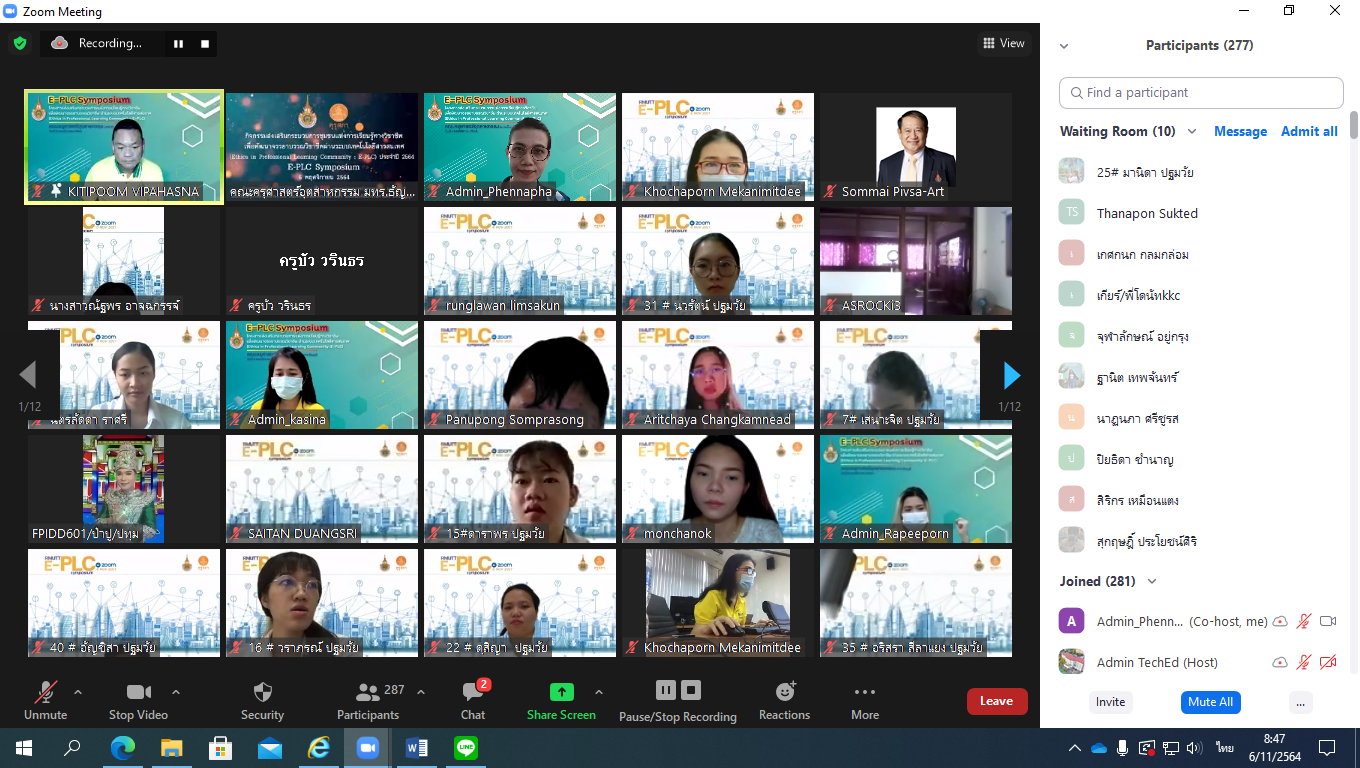
Task: Open Windows taskbar search
Action: pyautogui.click(x=73, y=747)
